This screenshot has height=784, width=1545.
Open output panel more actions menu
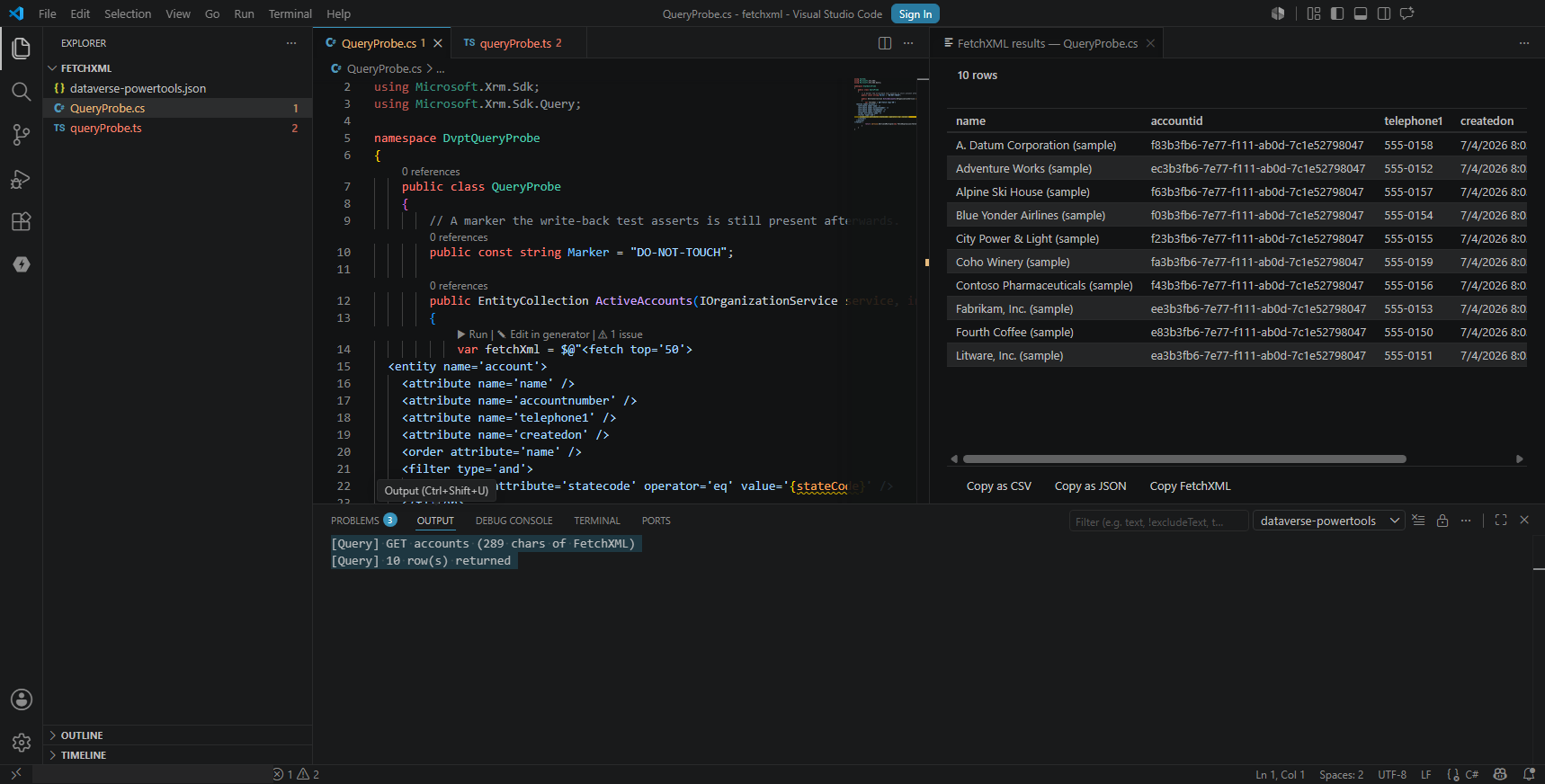tap(1466, 521)
